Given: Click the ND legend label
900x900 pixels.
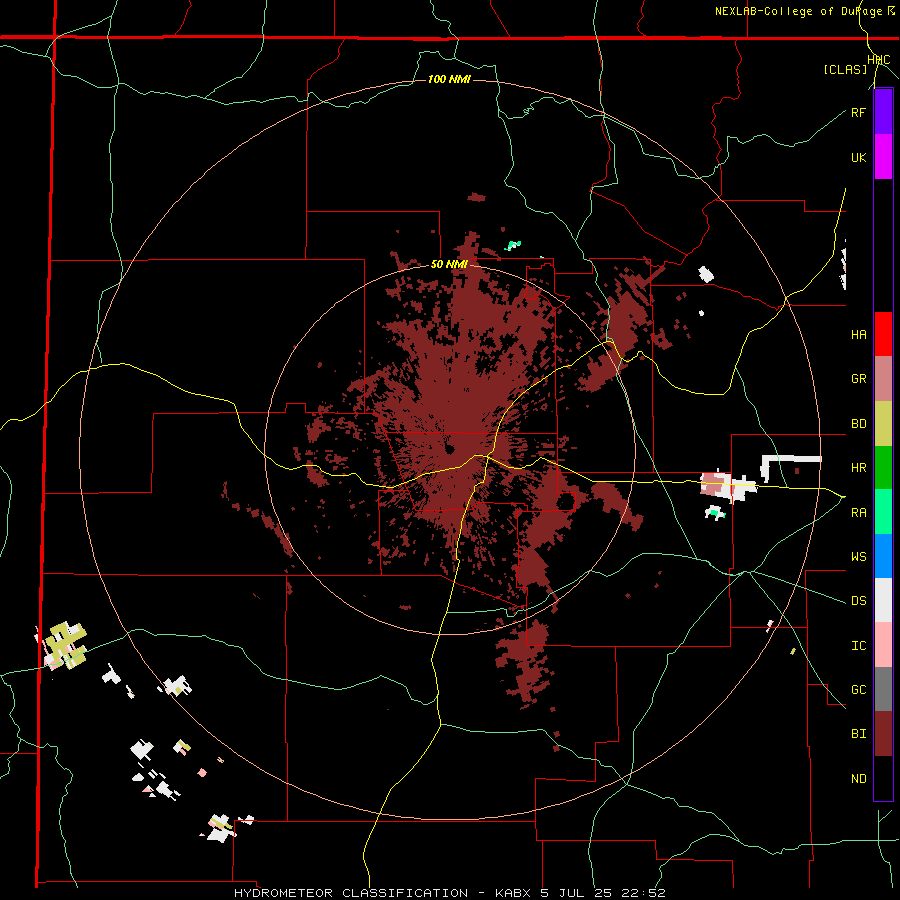Looking at the screenshot, I should coord(858,779).
